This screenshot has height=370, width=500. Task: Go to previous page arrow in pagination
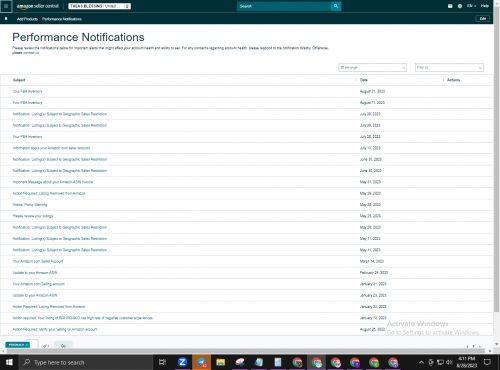pos(467,347)
